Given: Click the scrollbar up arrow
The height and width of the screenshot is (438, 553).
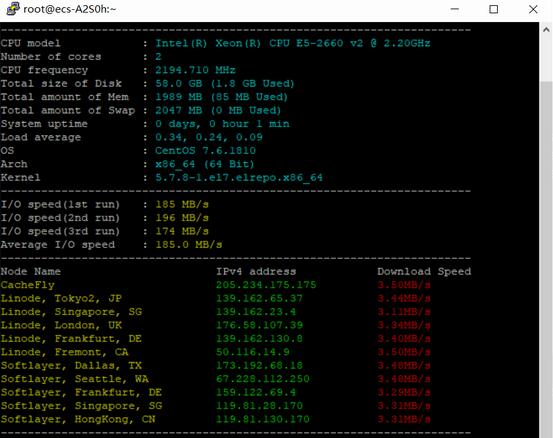Looking at the screenshot, I should pos(546,30).
